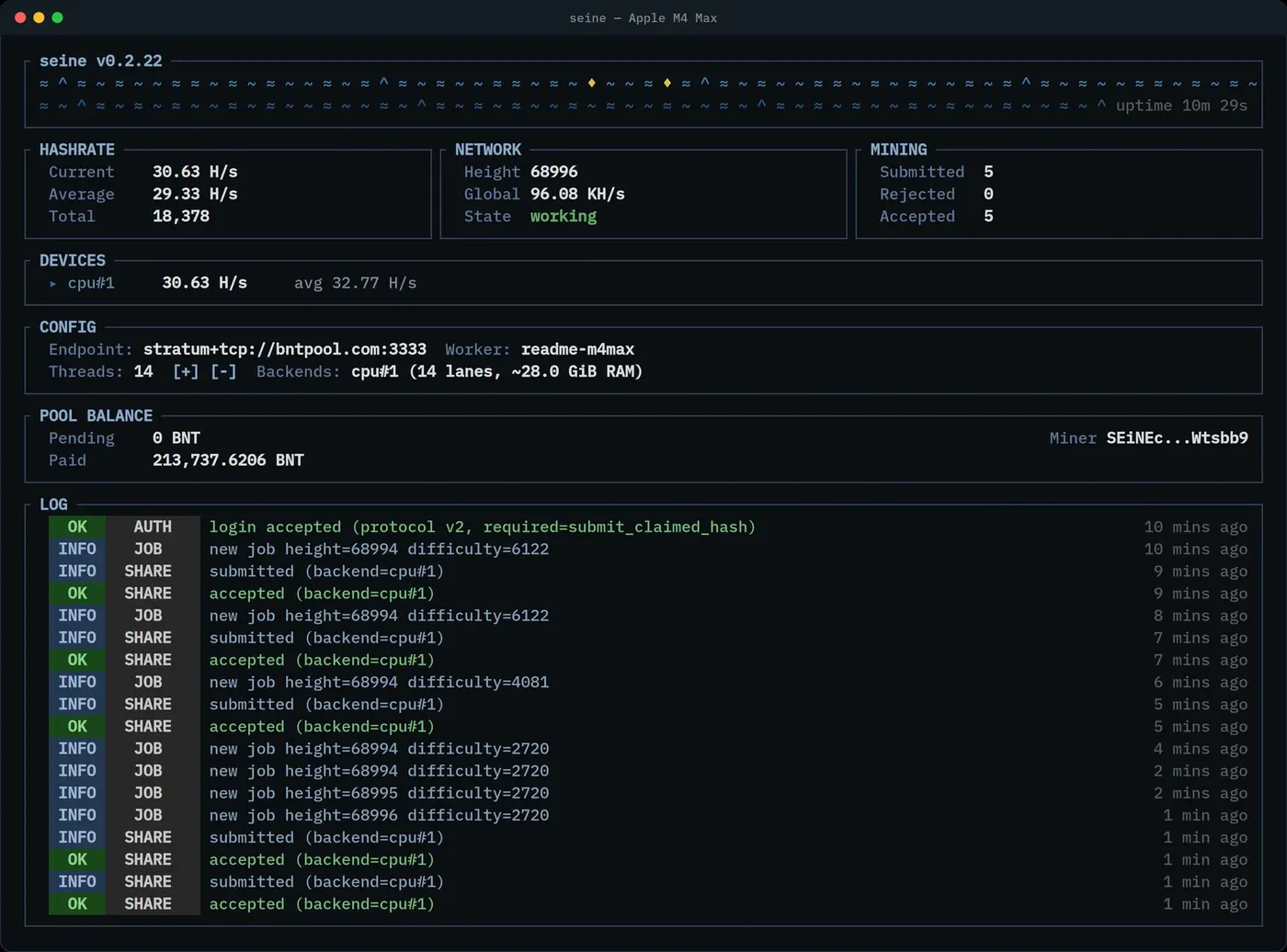The width and height of the screenshot is (1287, 952).
Task: Click the CONFIG panel heading
Action: pyautogui.click(x=67, y=327)
